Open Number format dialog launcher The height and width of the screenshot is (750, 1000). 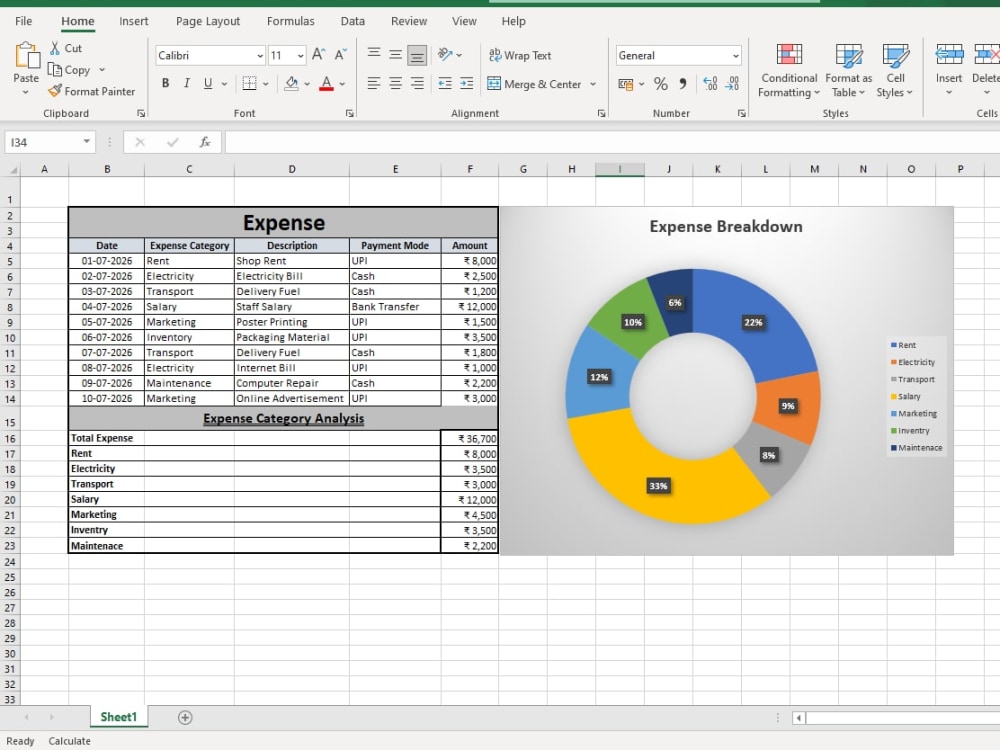pyautogui.click(x=742, y=113)
